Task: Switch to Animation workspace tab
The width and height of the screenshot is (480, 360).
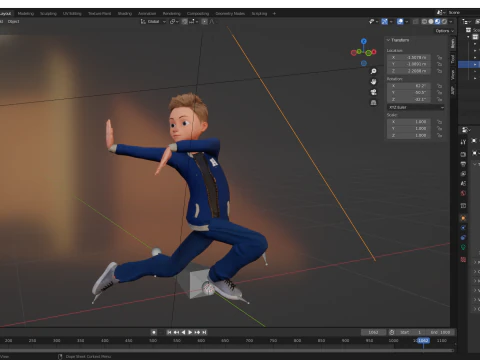Action: point(147,14)
